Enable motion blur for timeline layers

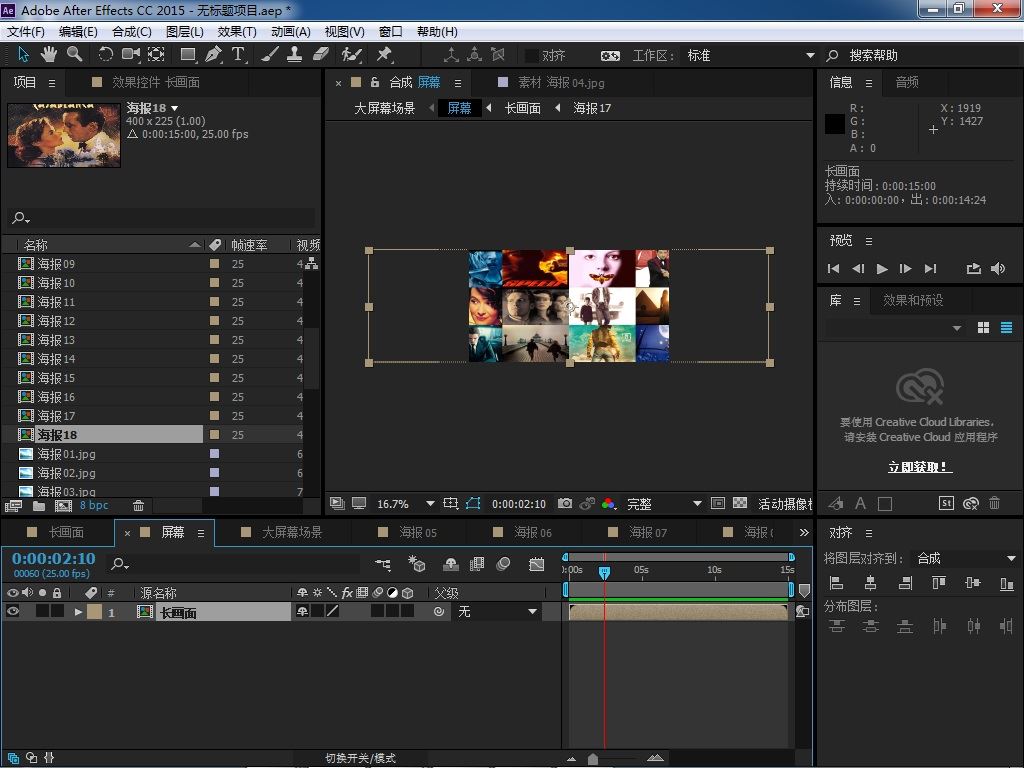click(x=503, y=564)
